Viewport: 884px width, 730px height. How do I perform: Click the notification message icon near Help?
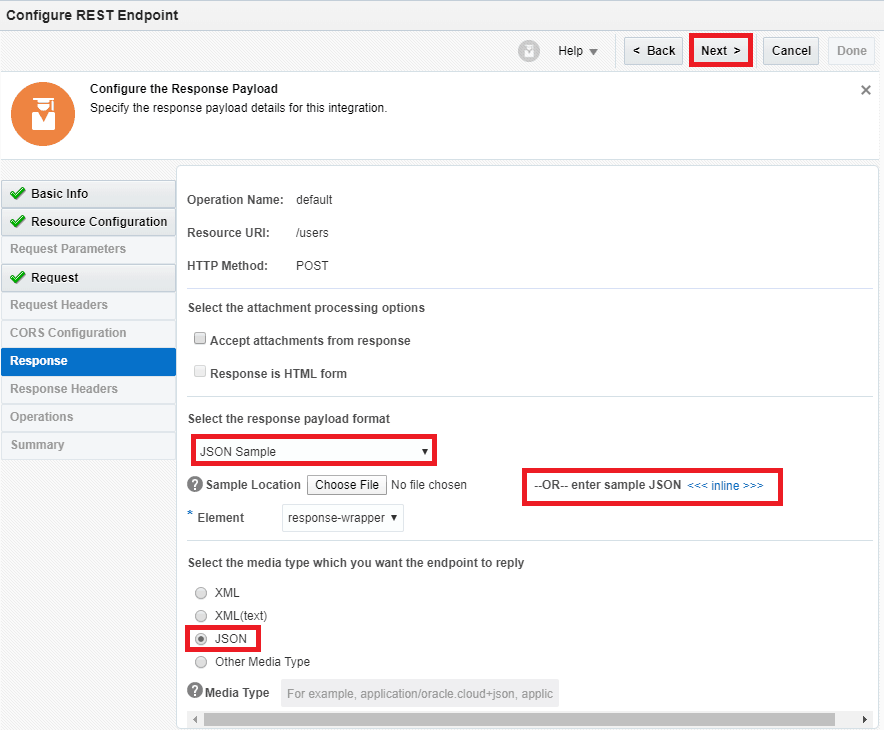(528, 51)
